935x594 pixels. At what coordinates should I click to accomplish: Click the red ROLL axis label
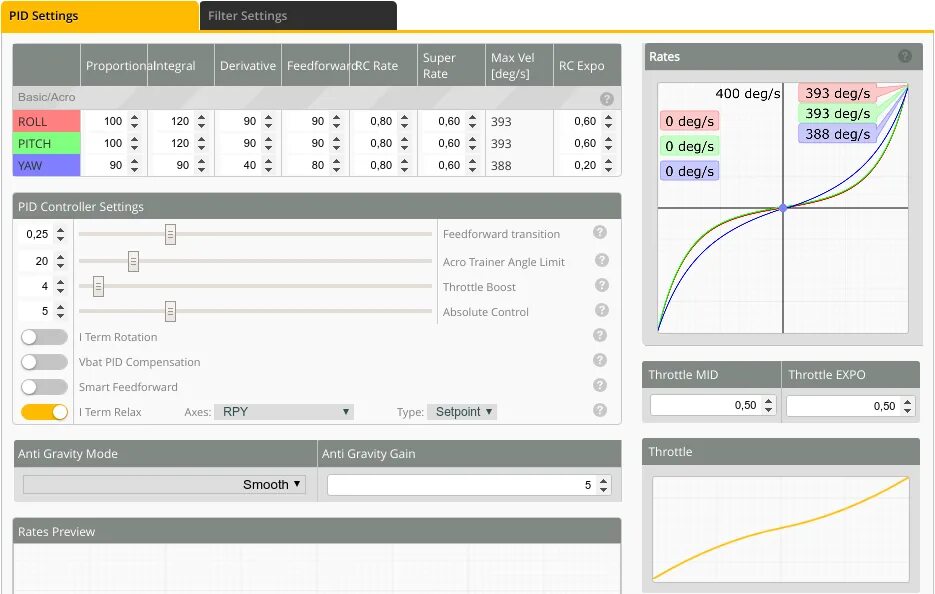(47, 122)
